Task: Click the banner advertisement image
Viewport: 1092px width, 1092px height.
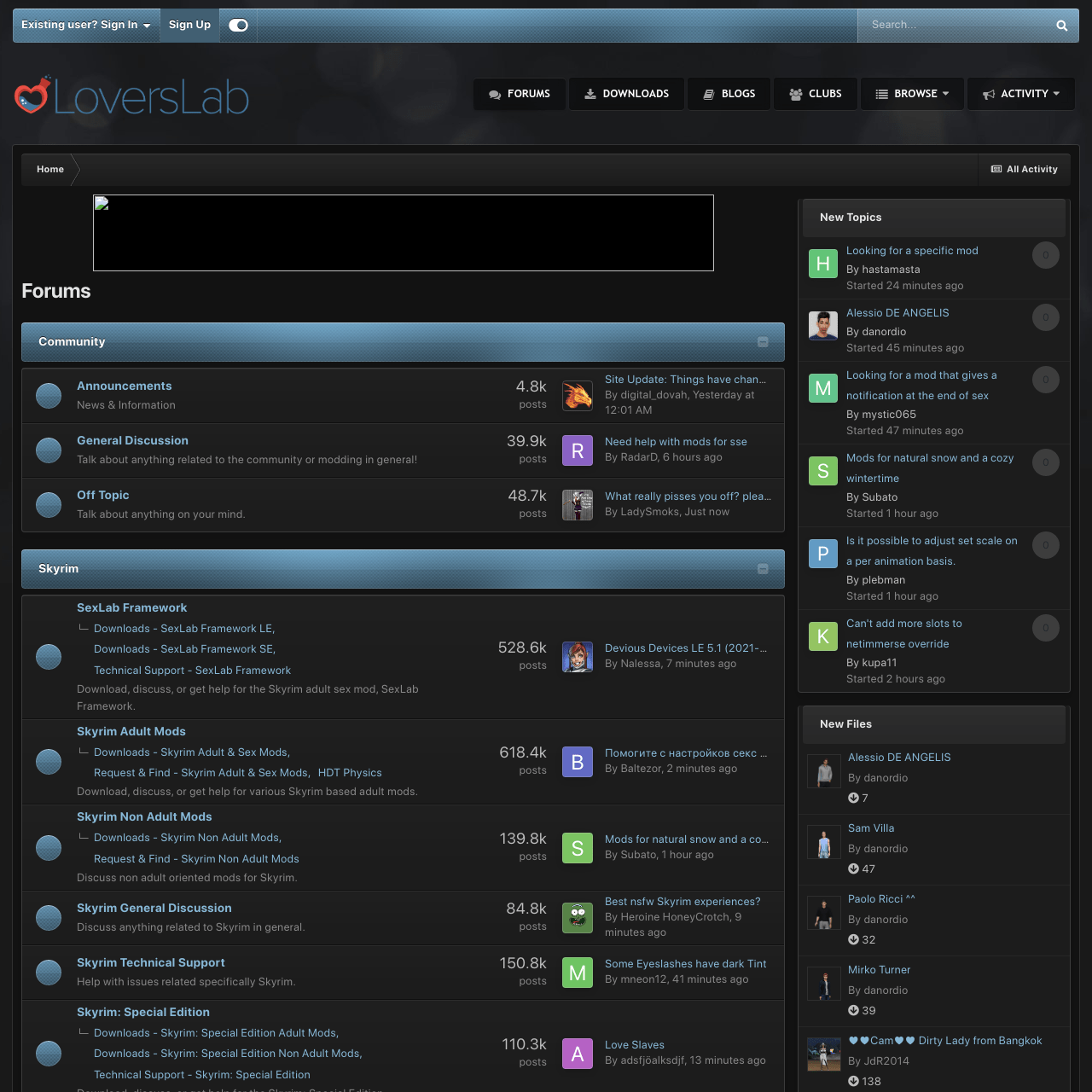Action: coord(404,233)
